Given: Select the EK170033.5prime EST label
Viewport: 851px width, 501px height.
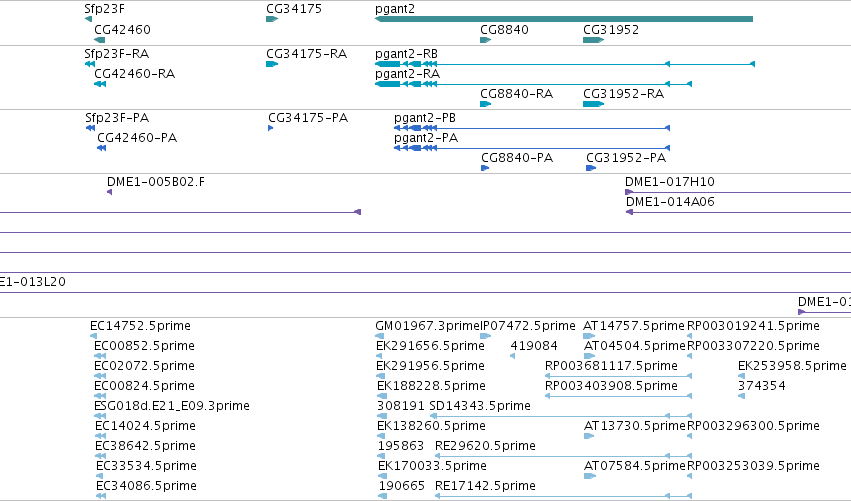Looking at the screenshot, I should pos(432,466).
